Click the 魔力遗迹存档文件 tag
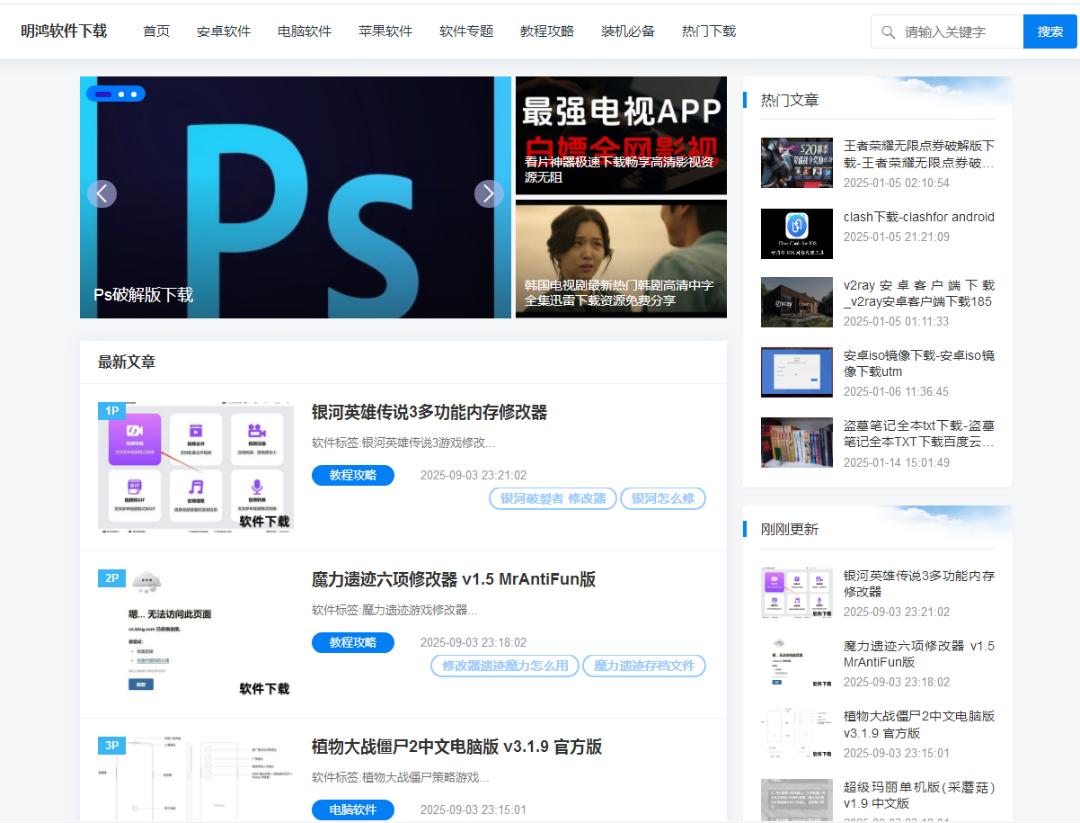Image resolution: width=1080 pixels, height=823 pixels. click(x=645, y=666)
